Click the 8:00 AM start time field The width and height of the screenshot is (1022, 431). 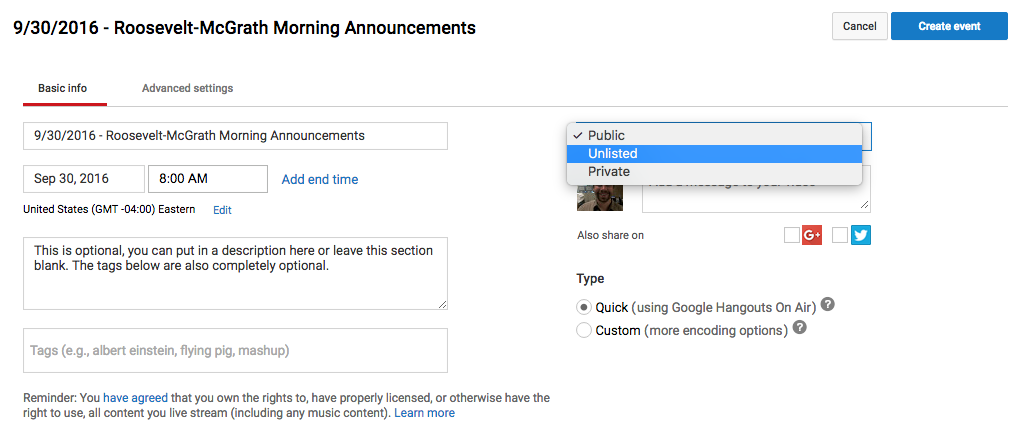coord(207,179)
